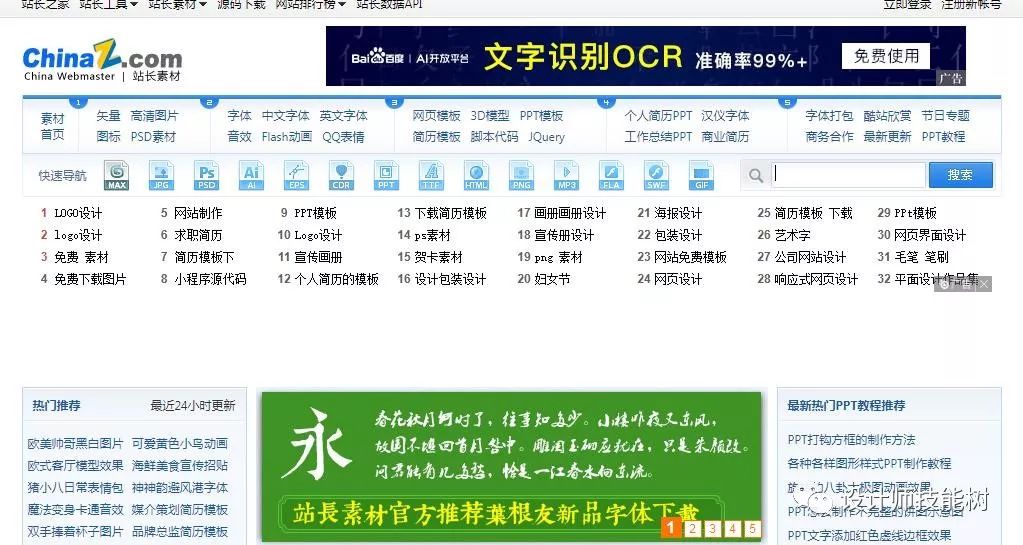
Task: Select the HTML file type icon
Action: tap(476, 175)
